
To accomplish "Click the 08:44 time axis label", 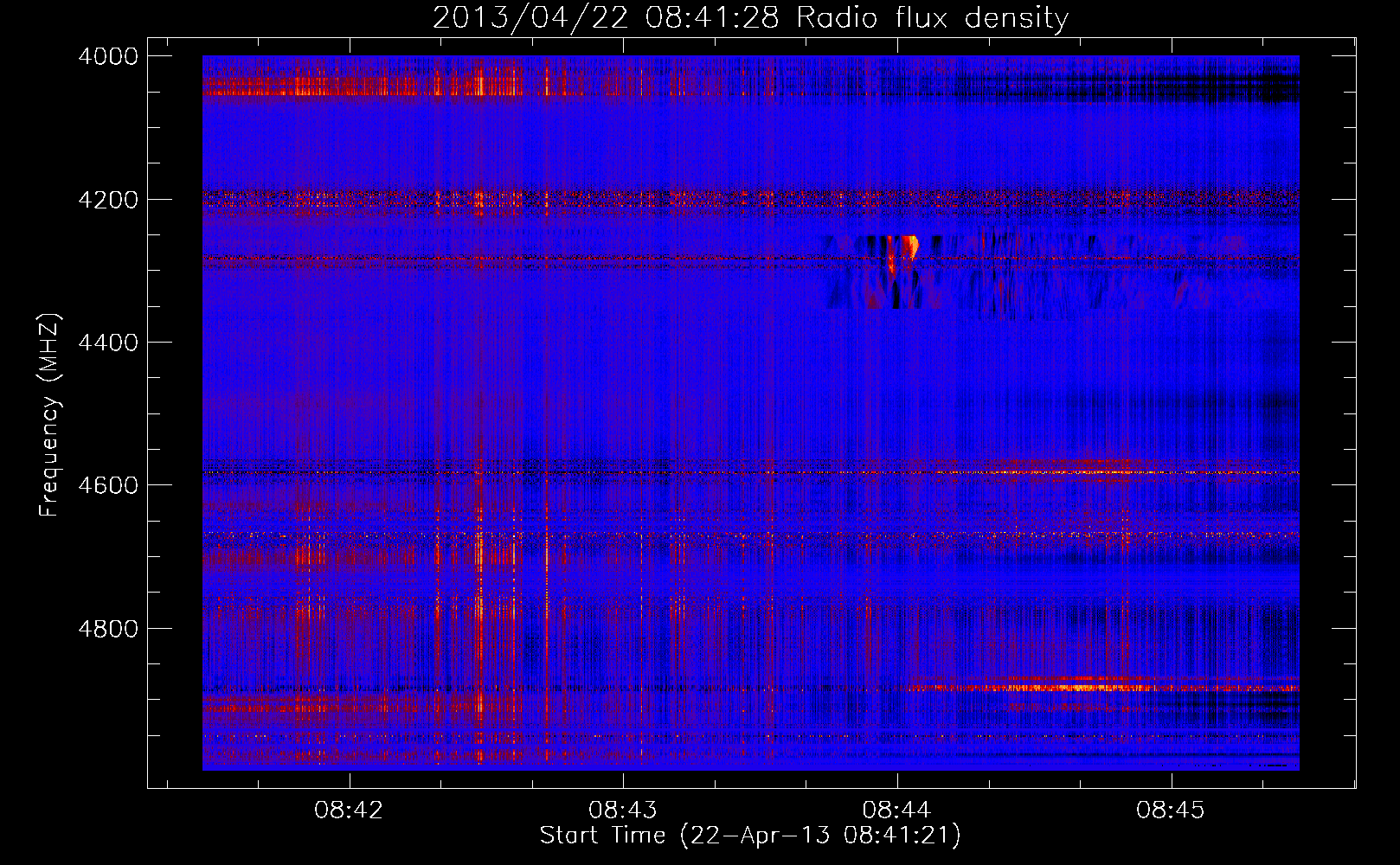I will 896,810.
